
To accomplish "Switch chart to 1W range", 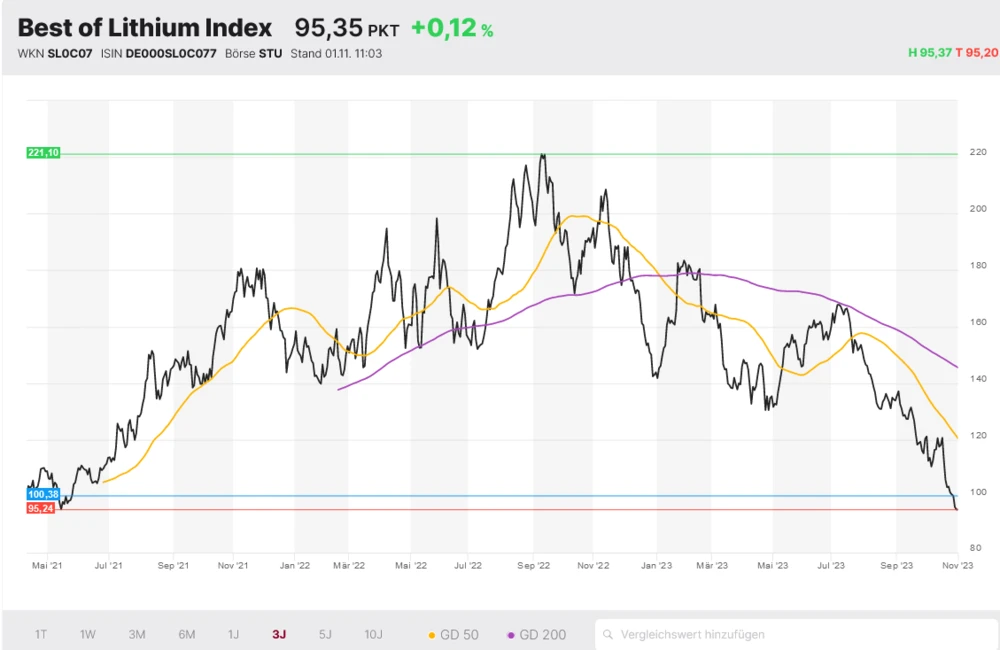I will tap(88, 634).
